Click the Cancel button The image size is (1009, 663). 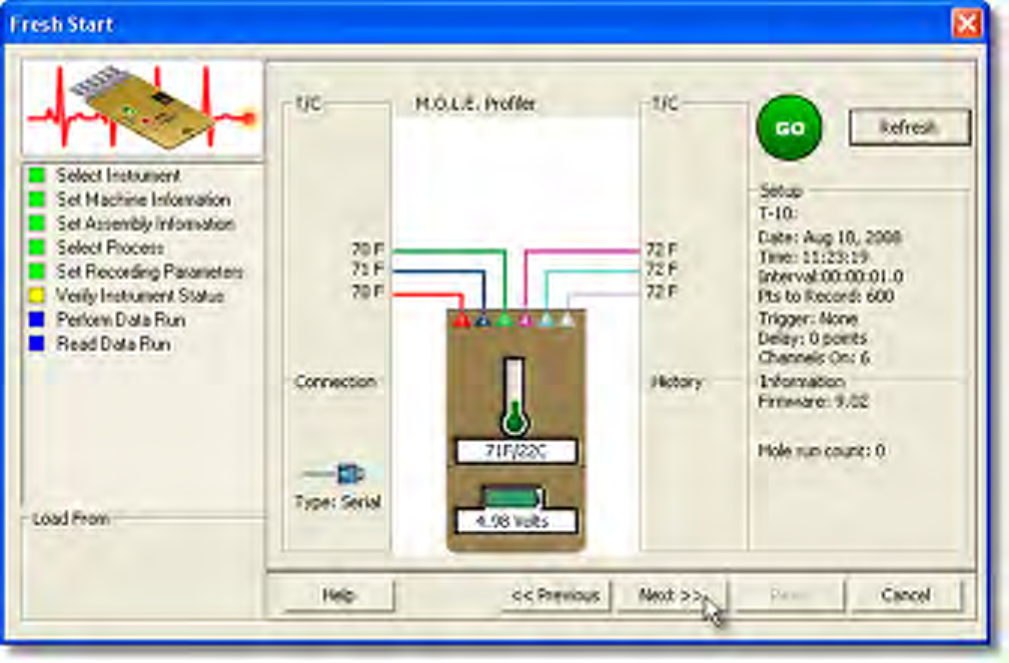pos(906,595)
